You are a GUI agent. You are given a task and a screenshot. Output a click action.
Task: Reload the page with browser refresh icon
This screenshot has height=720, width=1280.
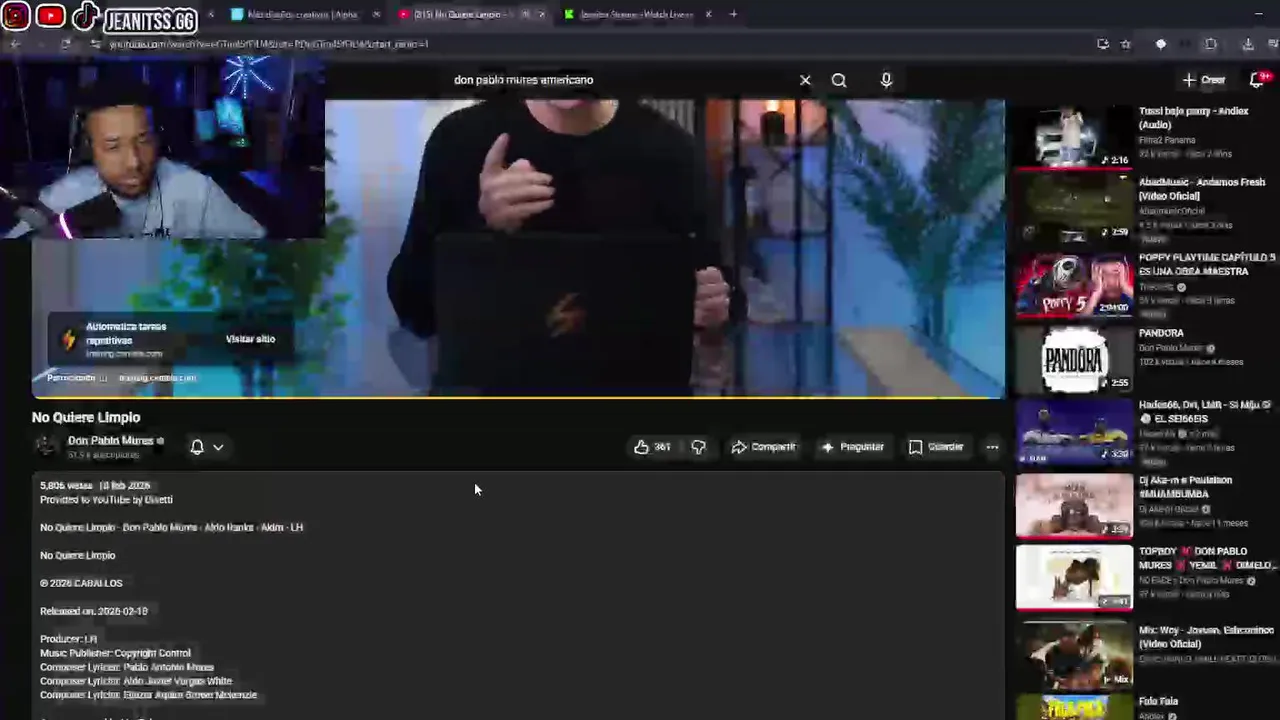pyautogui.click(x=65, y=44)
